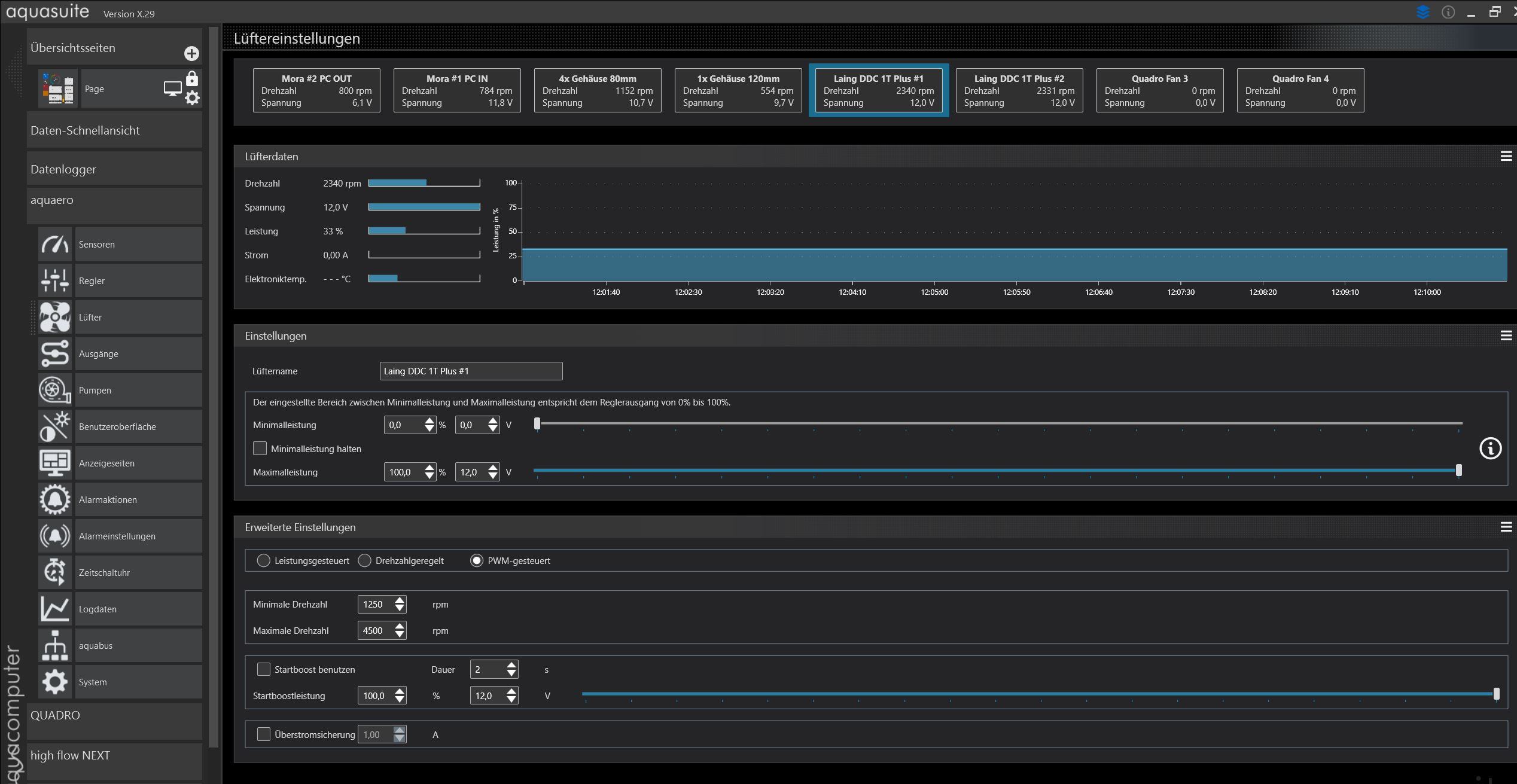Click Startboost Dauer stepper arrows
Image resolution: width=1517 pixels, height=784 pixels.
511,669
